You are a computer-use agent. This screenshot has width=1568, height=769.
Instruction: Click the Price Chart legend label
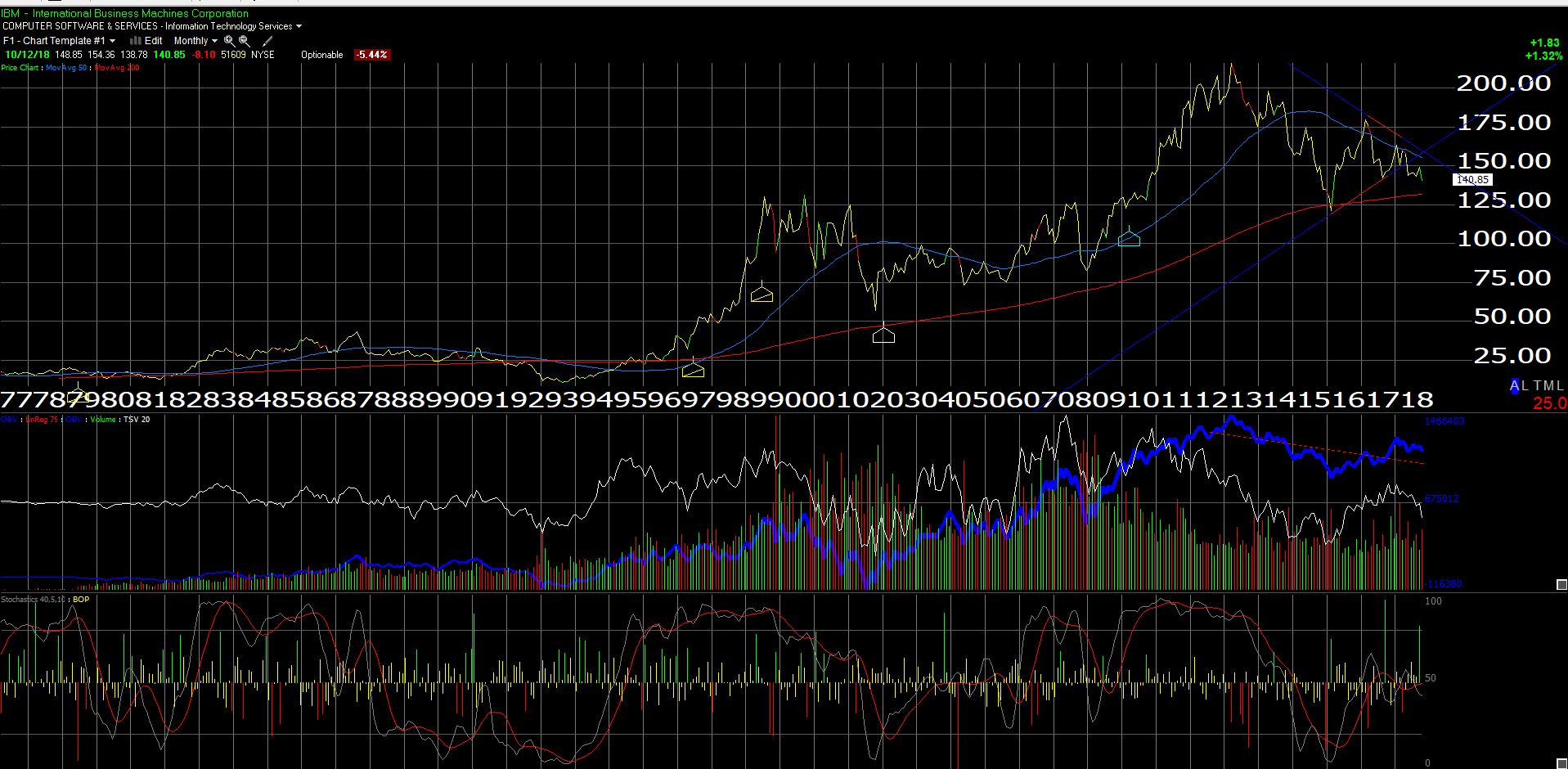coord(20,68)
